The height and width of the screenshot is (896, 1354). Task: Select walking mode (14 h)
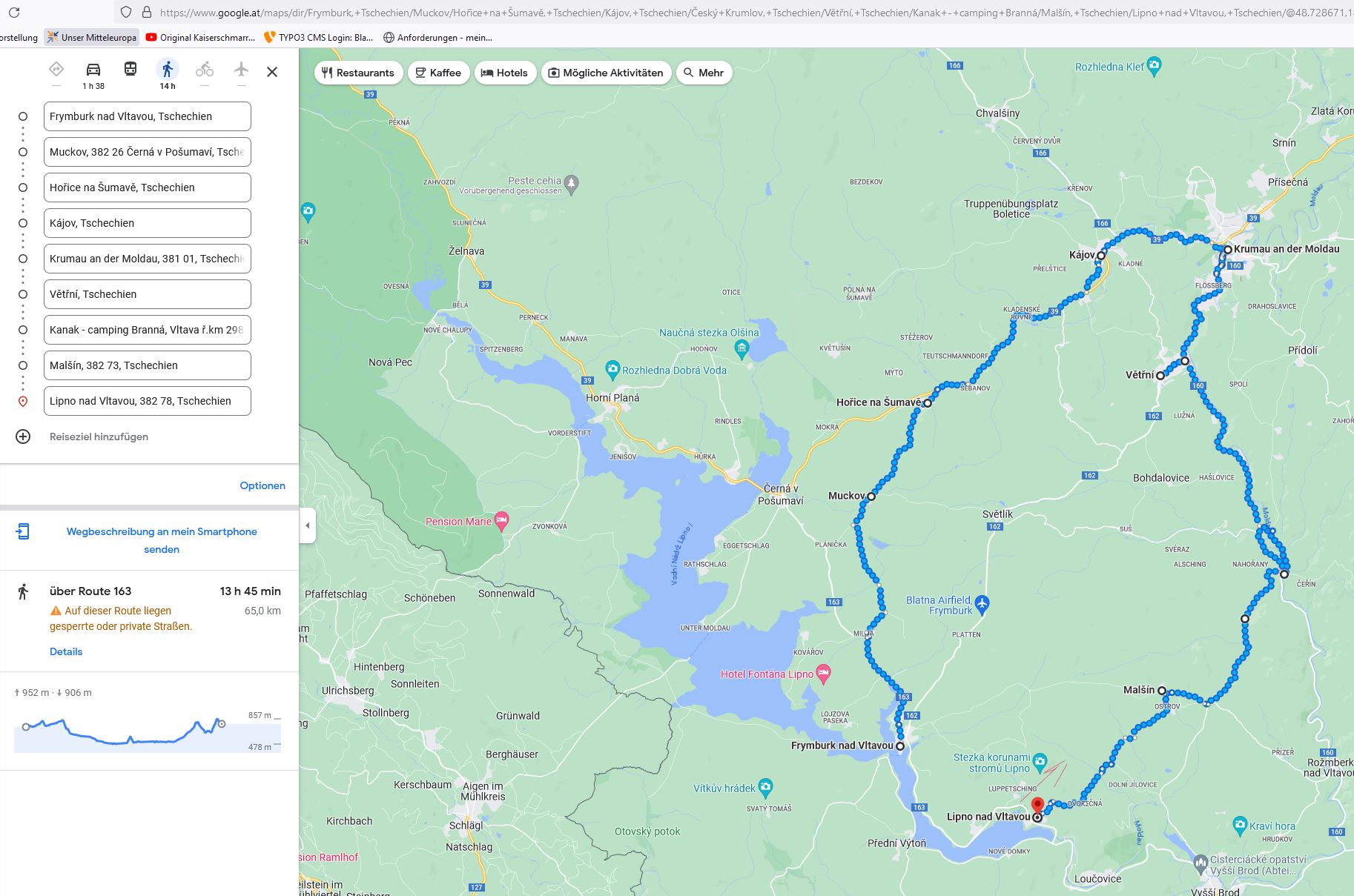pos(168,75)
